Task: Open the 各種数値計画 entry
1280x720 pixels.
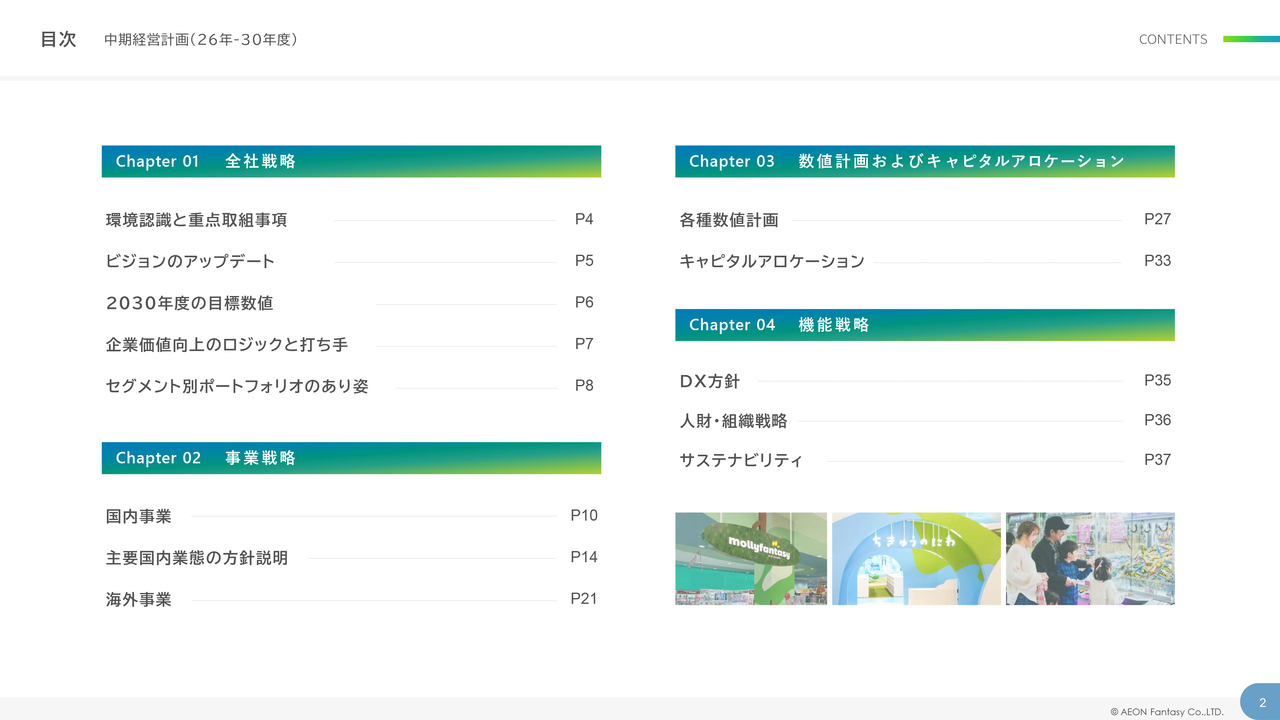Action: click(x=729, y=220)
